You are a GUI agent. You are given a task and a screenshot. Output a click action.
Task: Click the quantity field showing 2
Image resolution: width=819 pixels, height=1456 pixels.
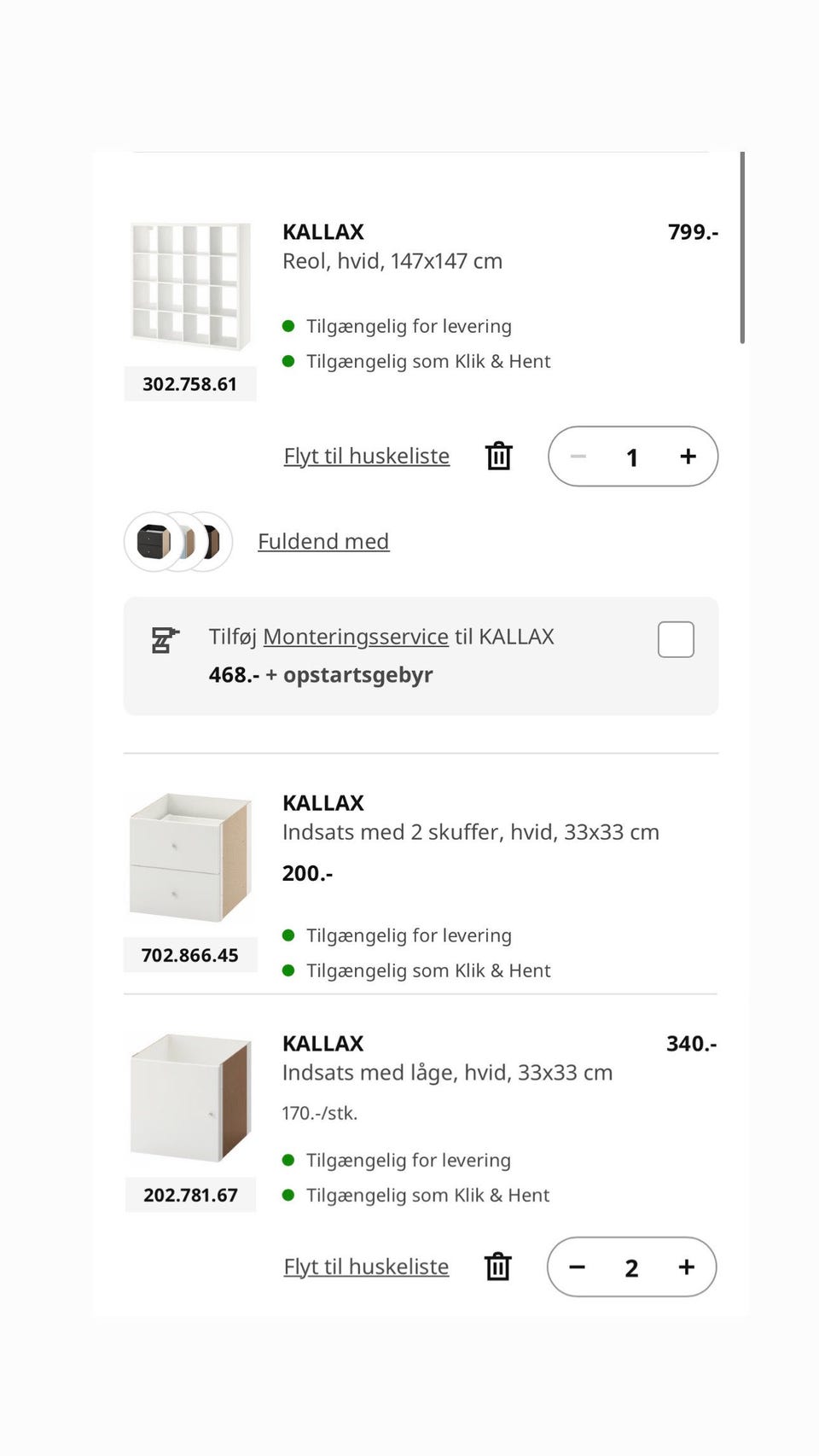pyautogui.click(x=631, y=1268)
